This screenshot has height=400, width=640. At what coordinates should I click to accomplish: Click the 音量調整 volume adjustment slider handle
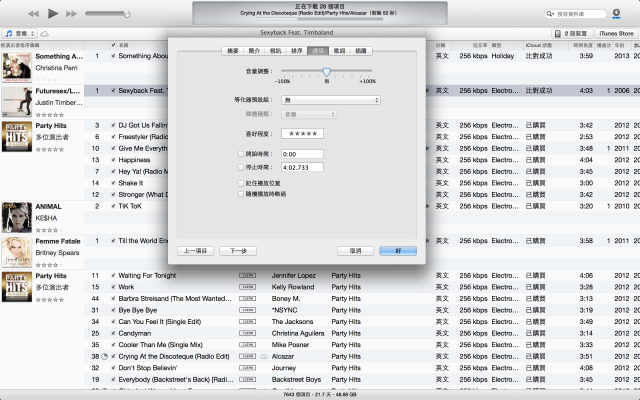(327, 72)
